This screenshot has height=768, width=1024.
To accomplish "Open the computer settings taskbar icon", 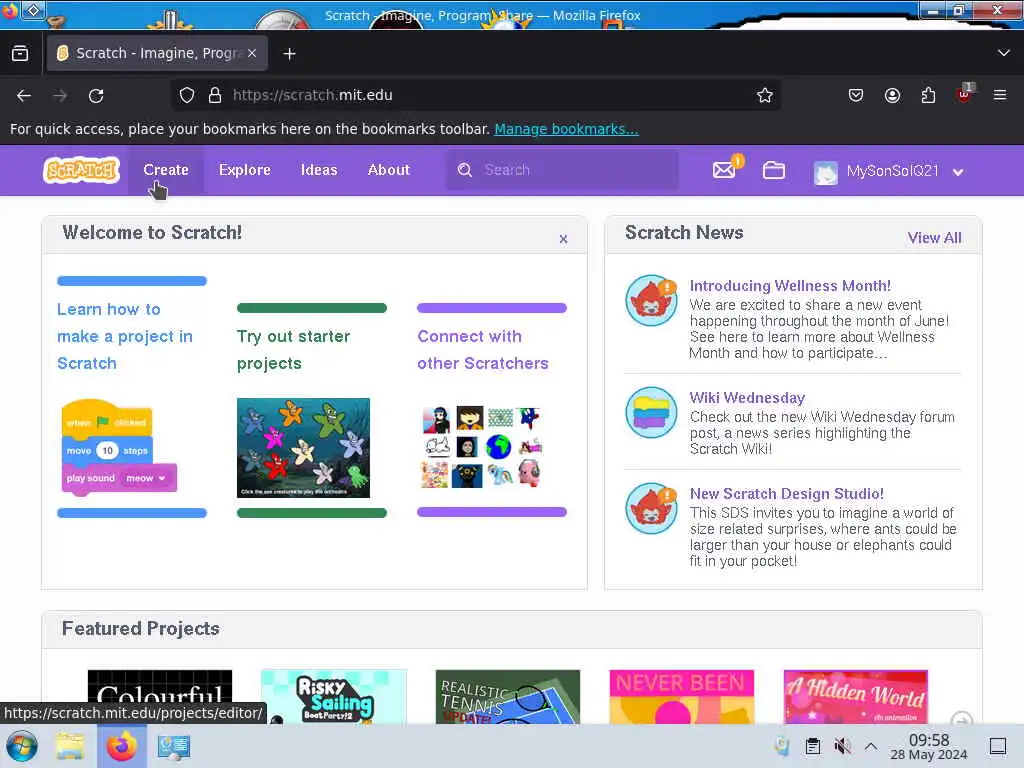I will click(173, 746).
